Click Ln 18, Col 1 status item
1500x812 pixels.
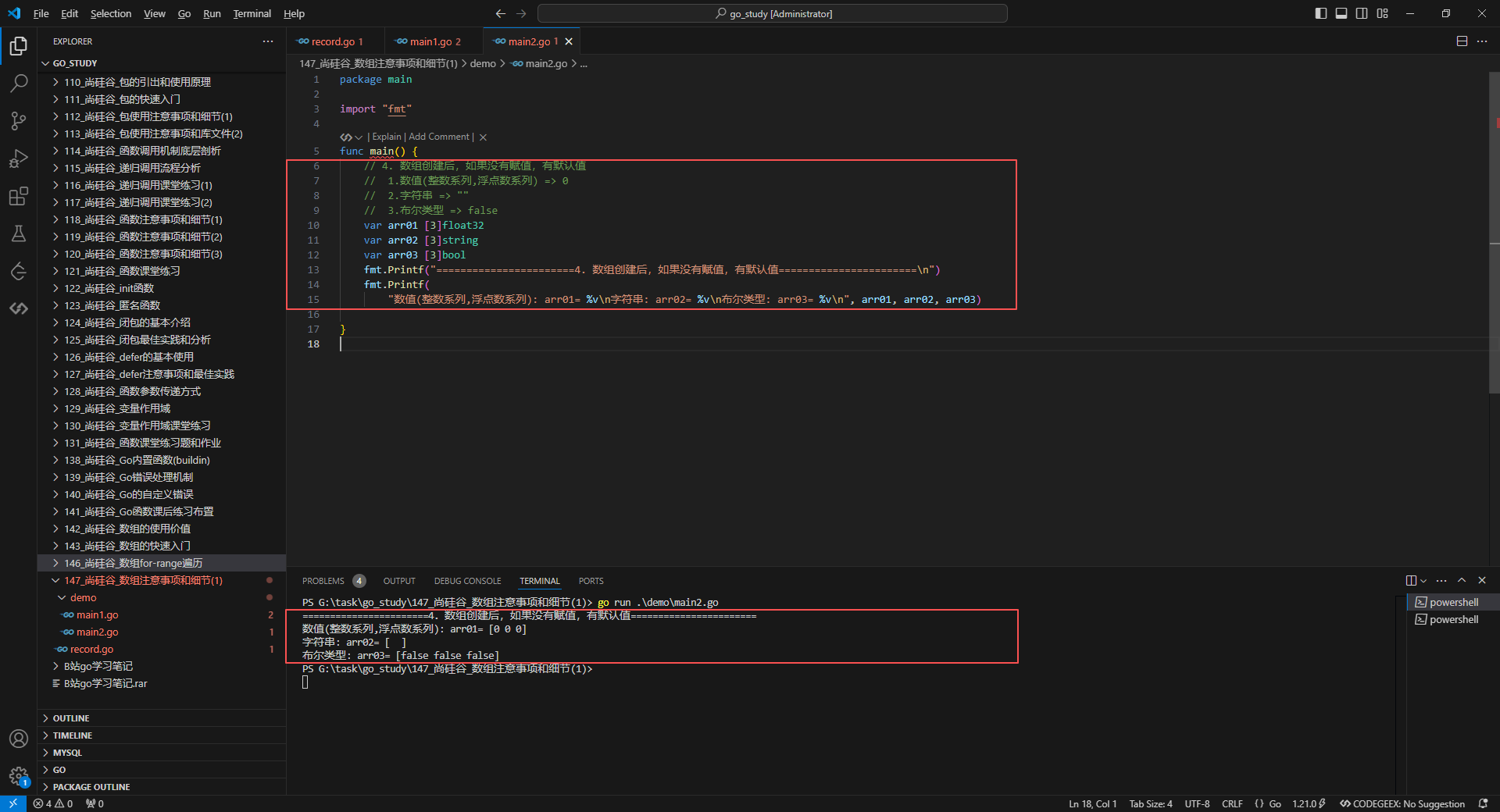pyautogui.click(x=1092, y=803)
